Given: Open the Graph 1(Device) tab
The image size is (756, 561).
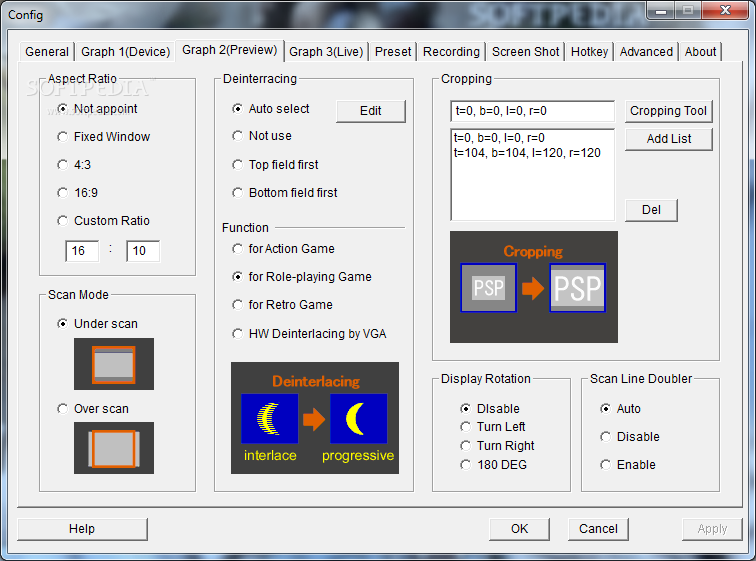Looking at the screenshot, I should [x=125, y=52].
